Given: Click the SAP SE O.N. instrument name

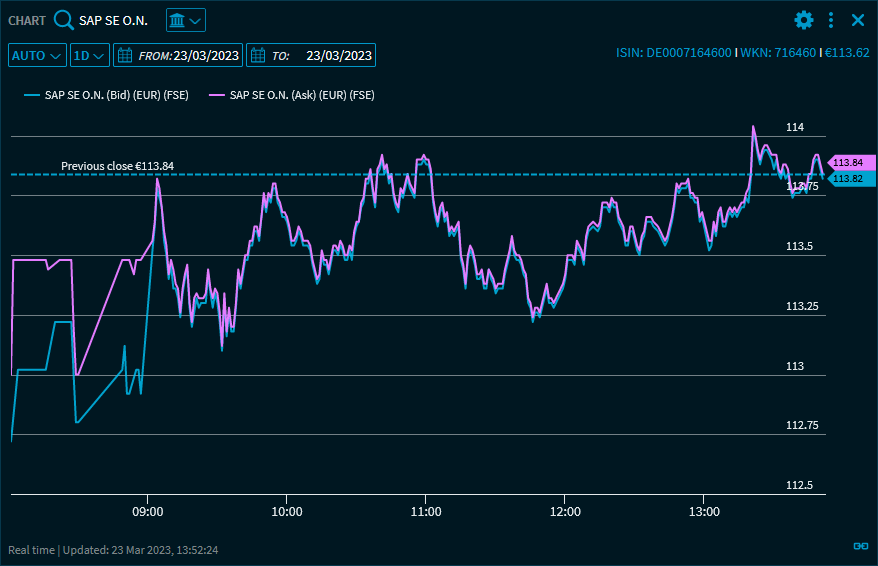Looking at the screenshot, I should coord(113,20).
